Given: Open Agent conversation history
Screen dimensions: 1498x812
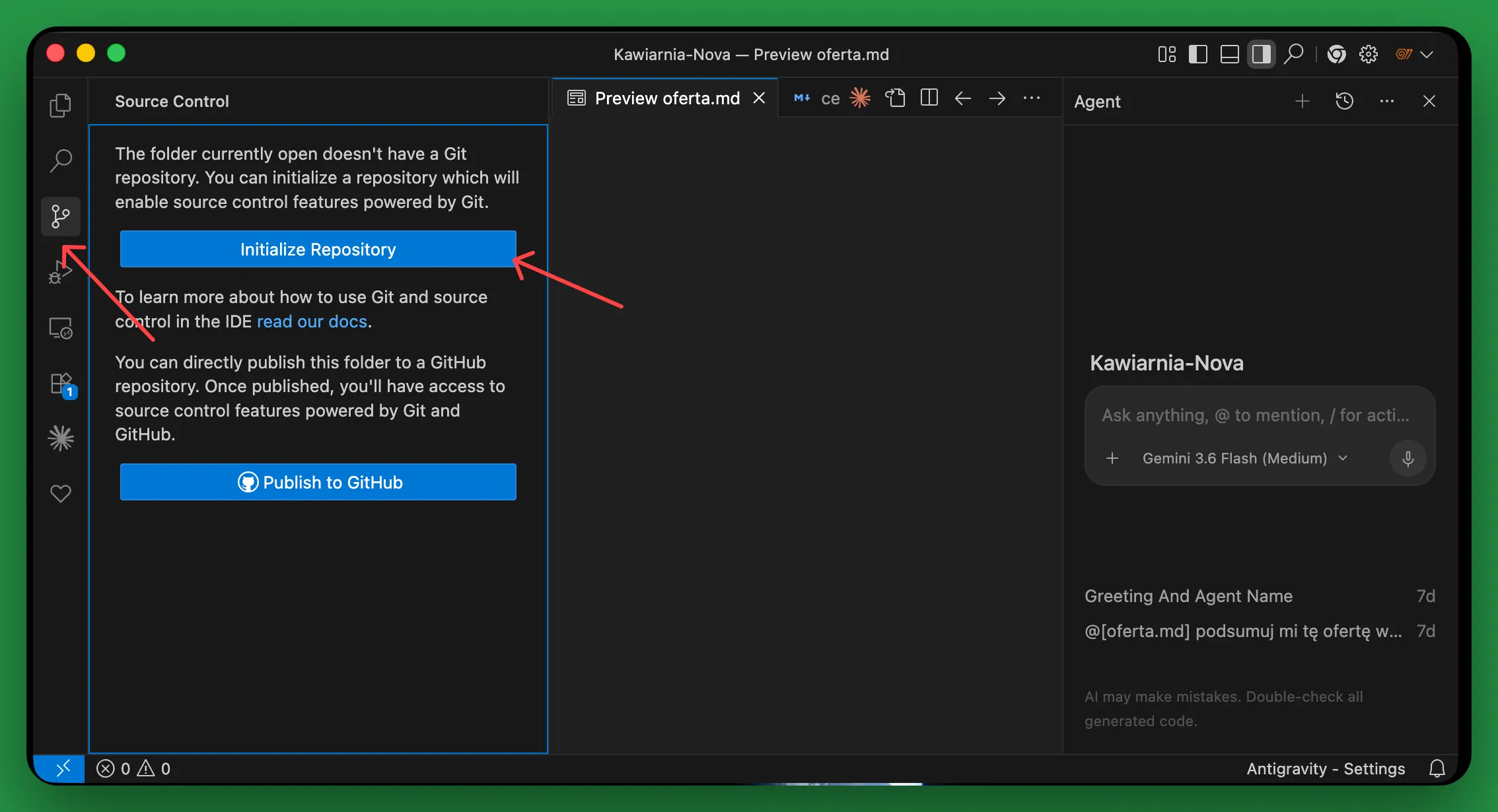Looking at the screenshot, I should coord(1345,101).
